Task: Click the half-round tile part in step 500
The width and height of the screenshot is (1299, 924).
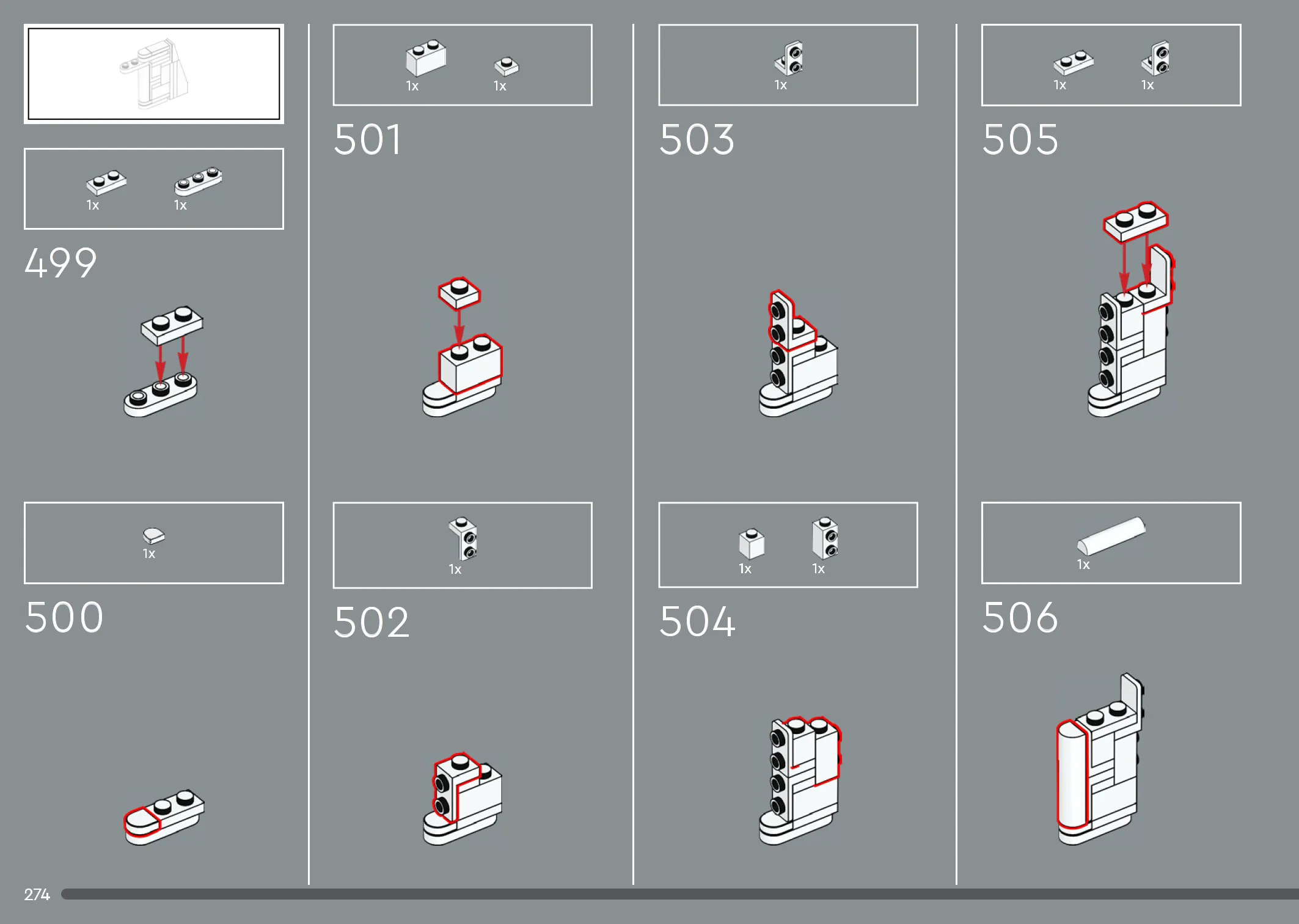Action: click(154, 535)
